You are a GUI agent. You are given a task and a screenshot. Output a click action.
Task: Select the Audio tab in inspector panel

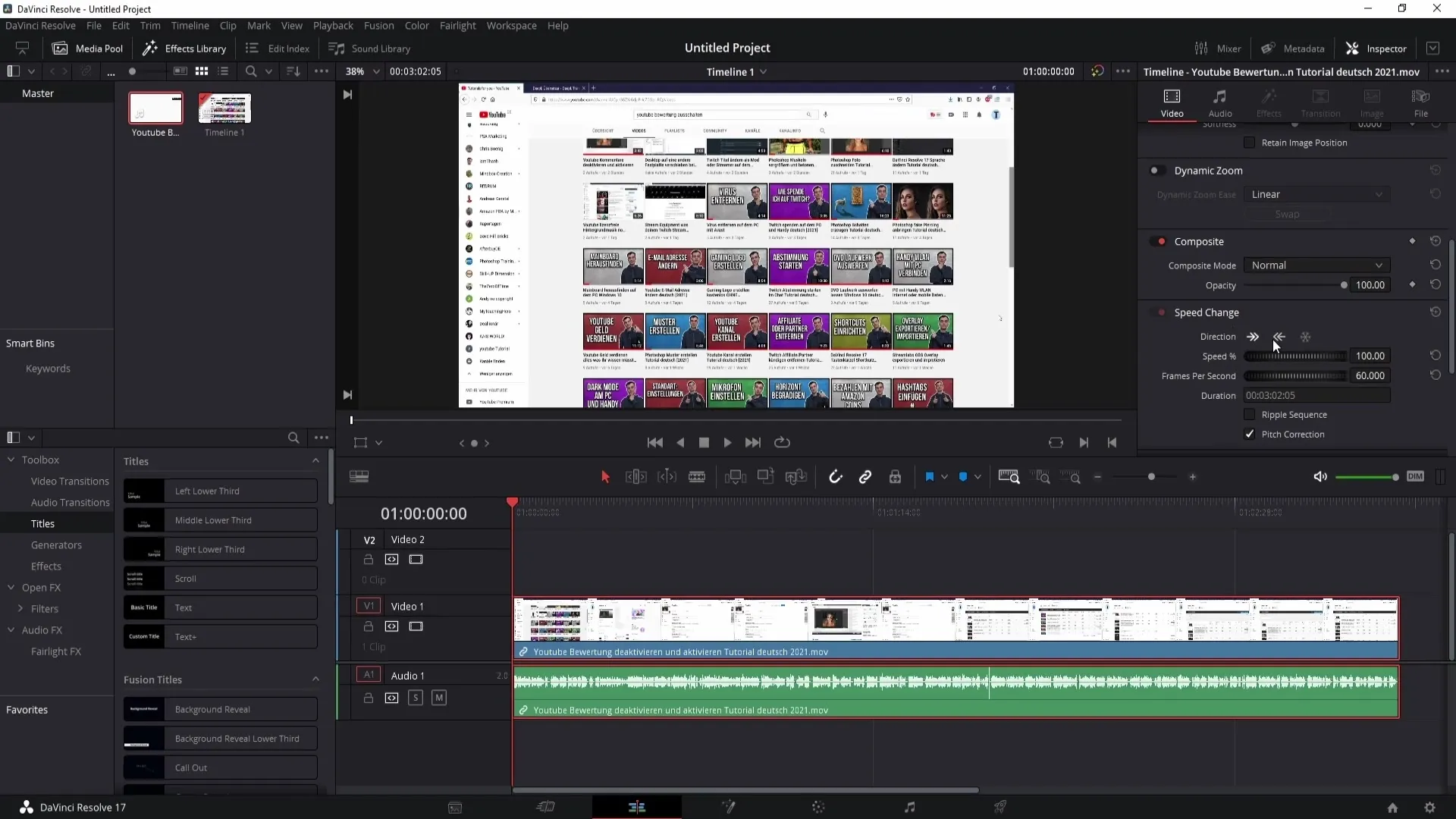(x=1222, y=100)
